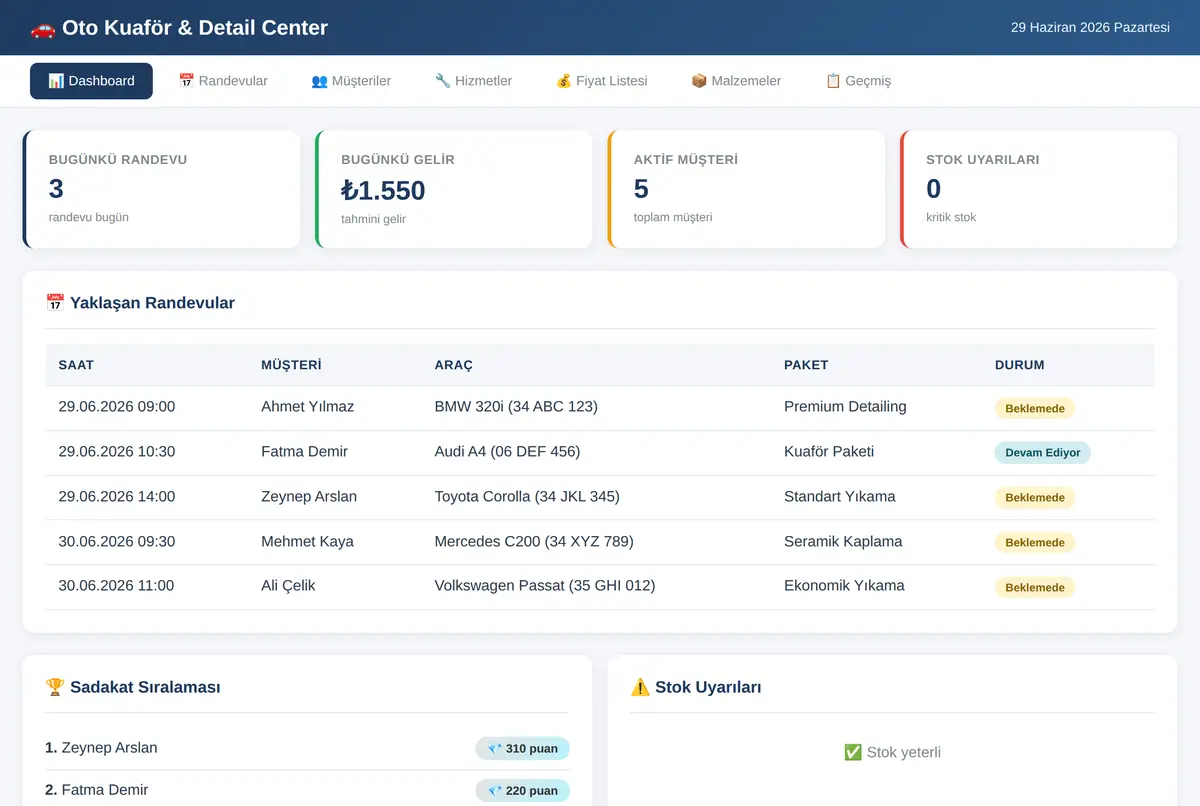
Task: Click the Devam Ediyor status badge
Action: click(x=1043, y=453)
